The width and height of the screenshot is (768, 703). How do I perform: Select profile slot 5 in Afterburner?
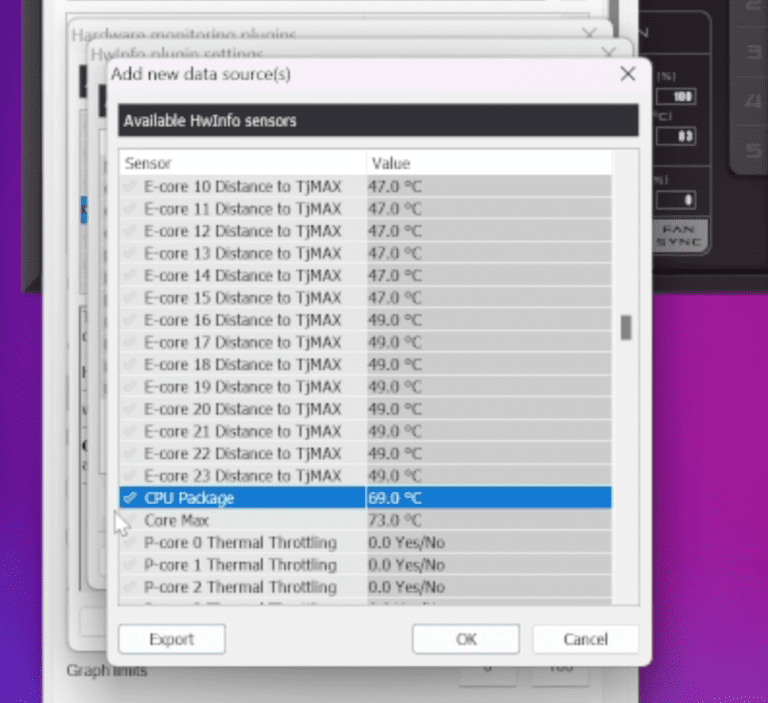click(754, 150)
